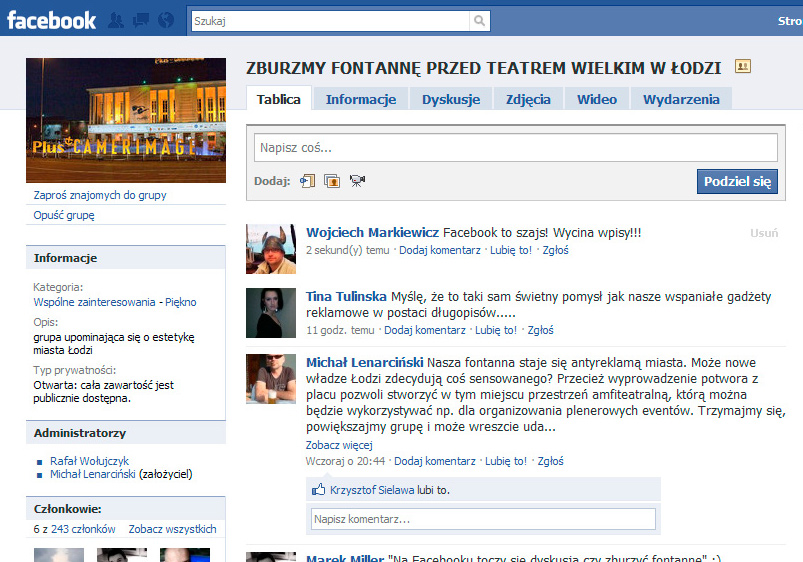The width and height of the screenshot is (803, 562).
Task: Click the Piękno category link
Action: point(181,302)
